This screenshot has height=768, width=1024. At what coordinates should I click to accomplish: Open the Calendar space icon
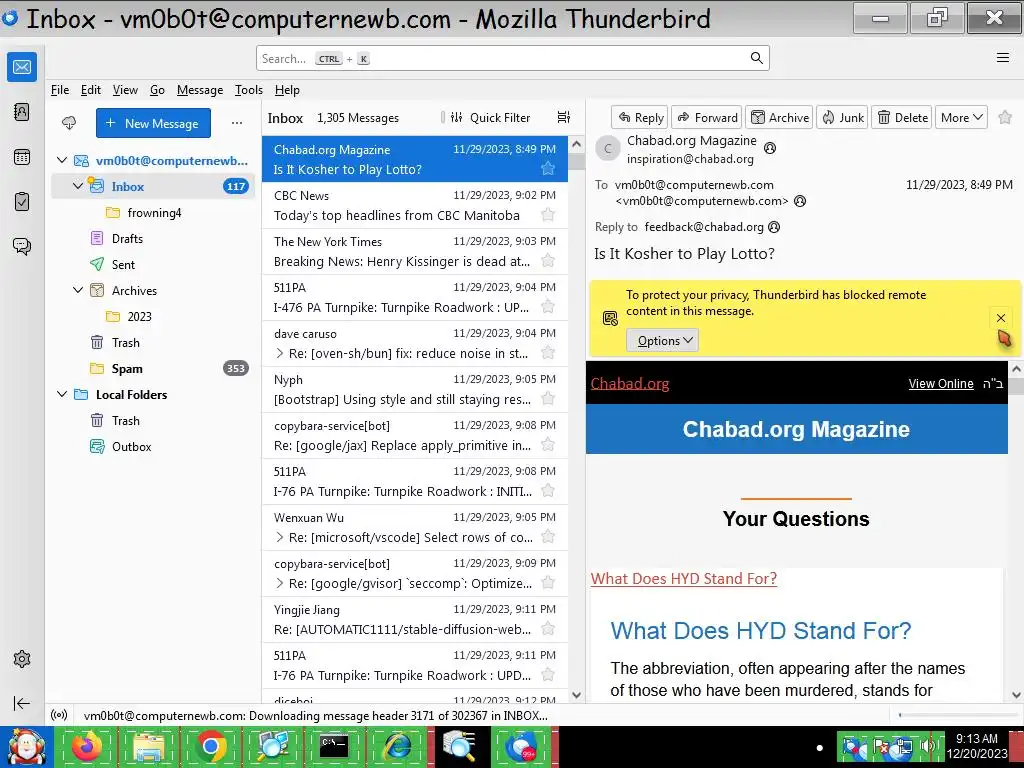tap(22, 157)
